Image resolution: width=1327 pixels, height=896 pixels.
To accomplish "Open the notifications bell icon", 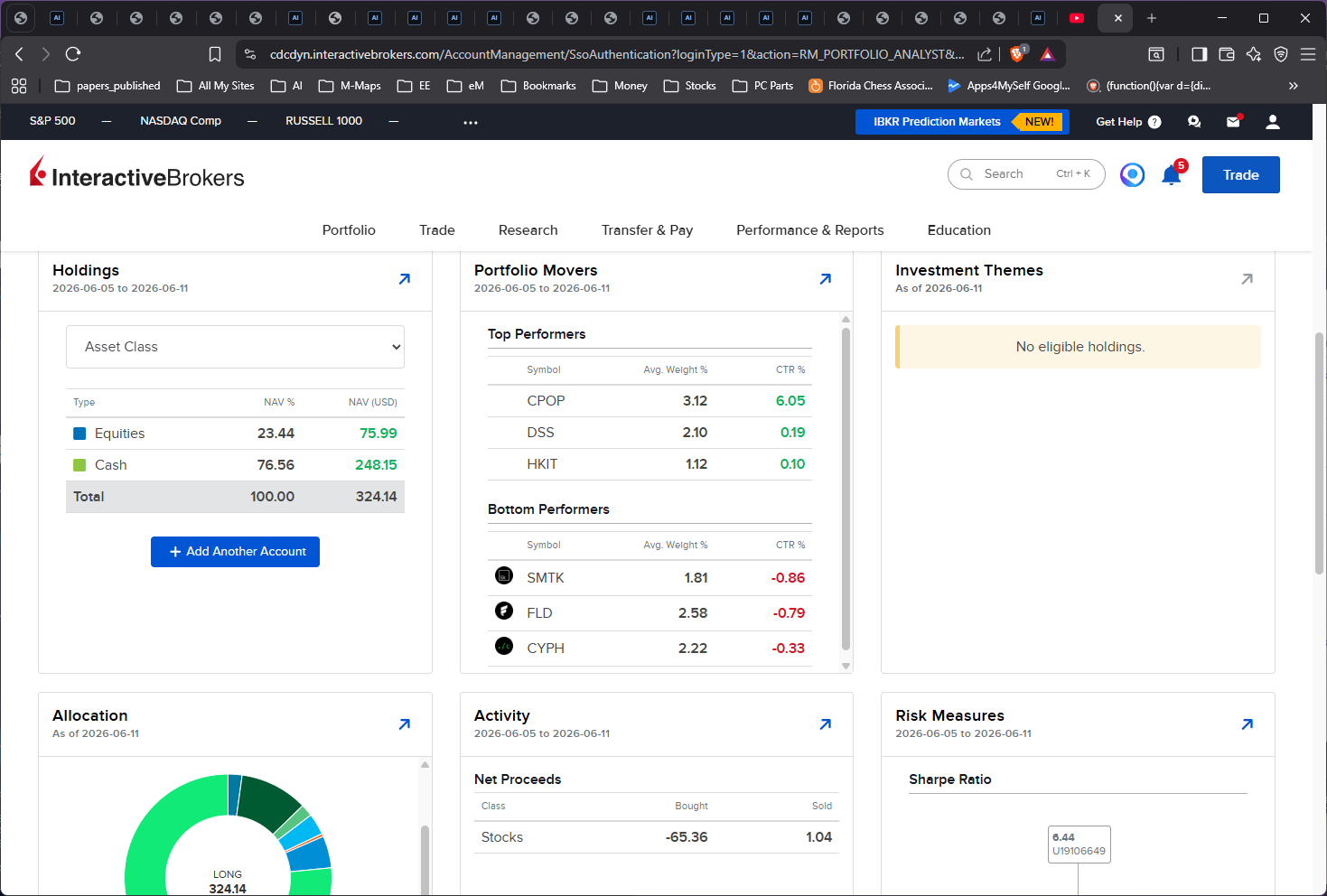I will pos(1172,175).
